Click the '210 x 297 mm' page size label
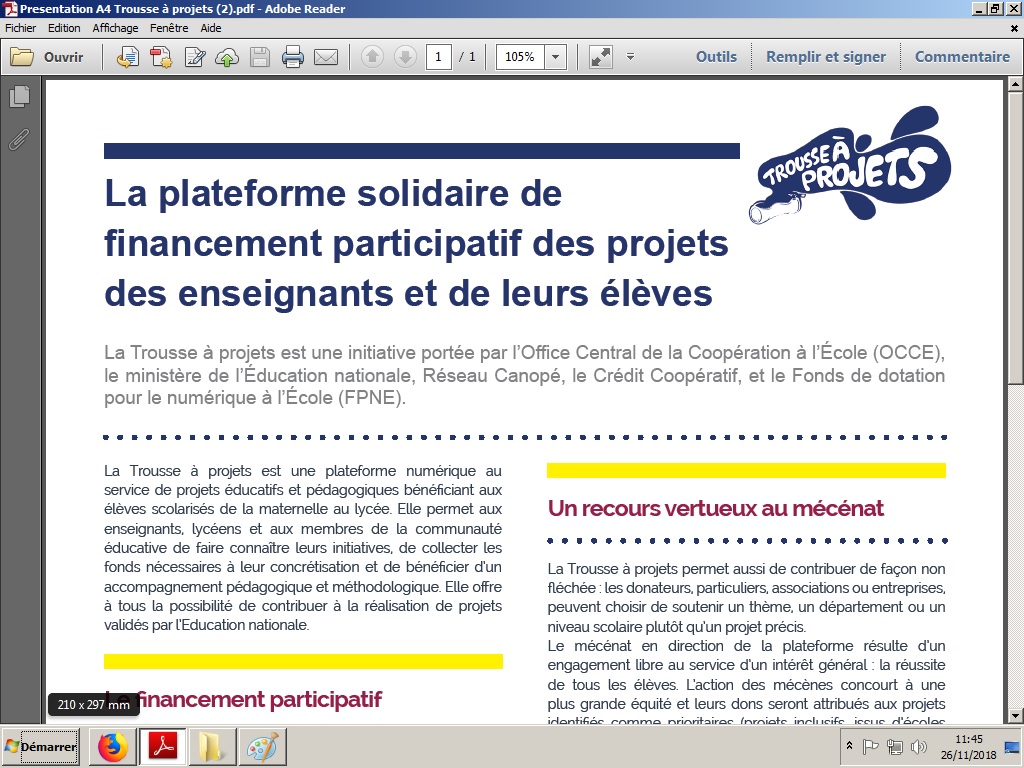Screen dimensions: 1024x768 click(x=93, y=705)
